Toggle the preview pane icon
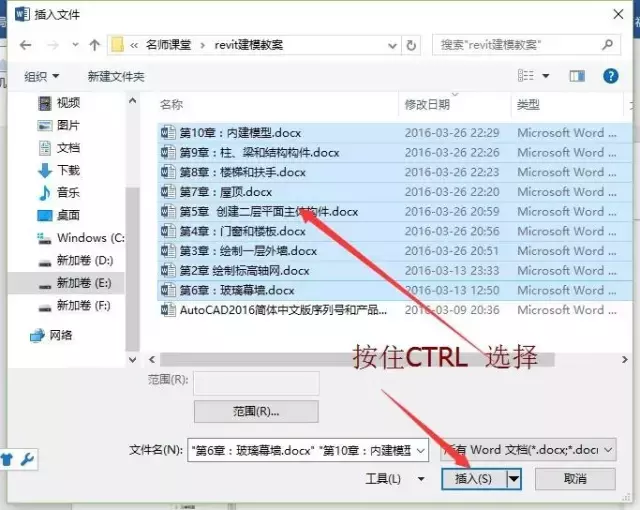 click(x=577, y=76)
